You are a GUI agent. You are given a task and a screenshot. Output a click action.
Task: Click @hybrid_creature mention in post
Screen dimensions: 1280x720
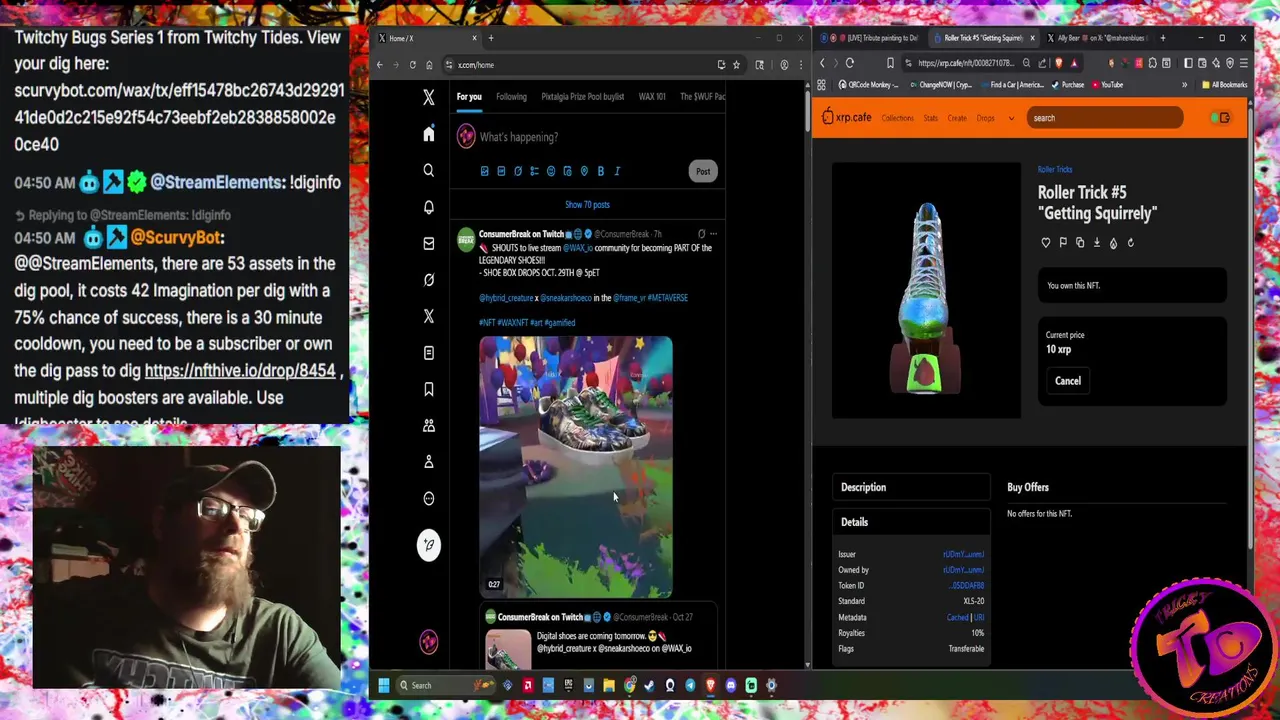(506, 298)
